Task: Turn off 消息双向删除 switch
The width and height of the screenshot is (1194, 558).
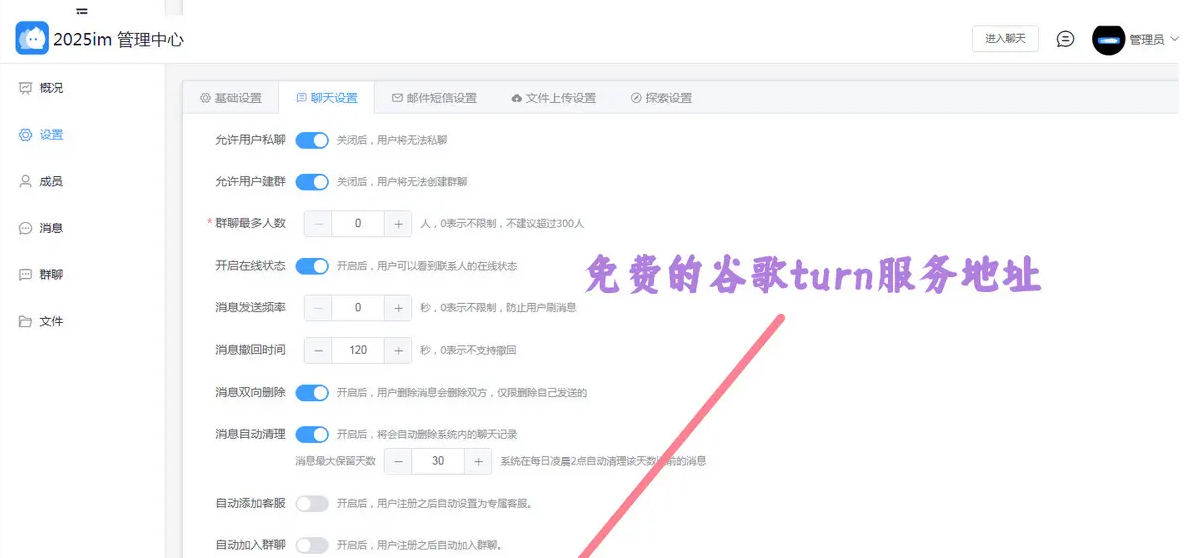Action: (312, 393)
